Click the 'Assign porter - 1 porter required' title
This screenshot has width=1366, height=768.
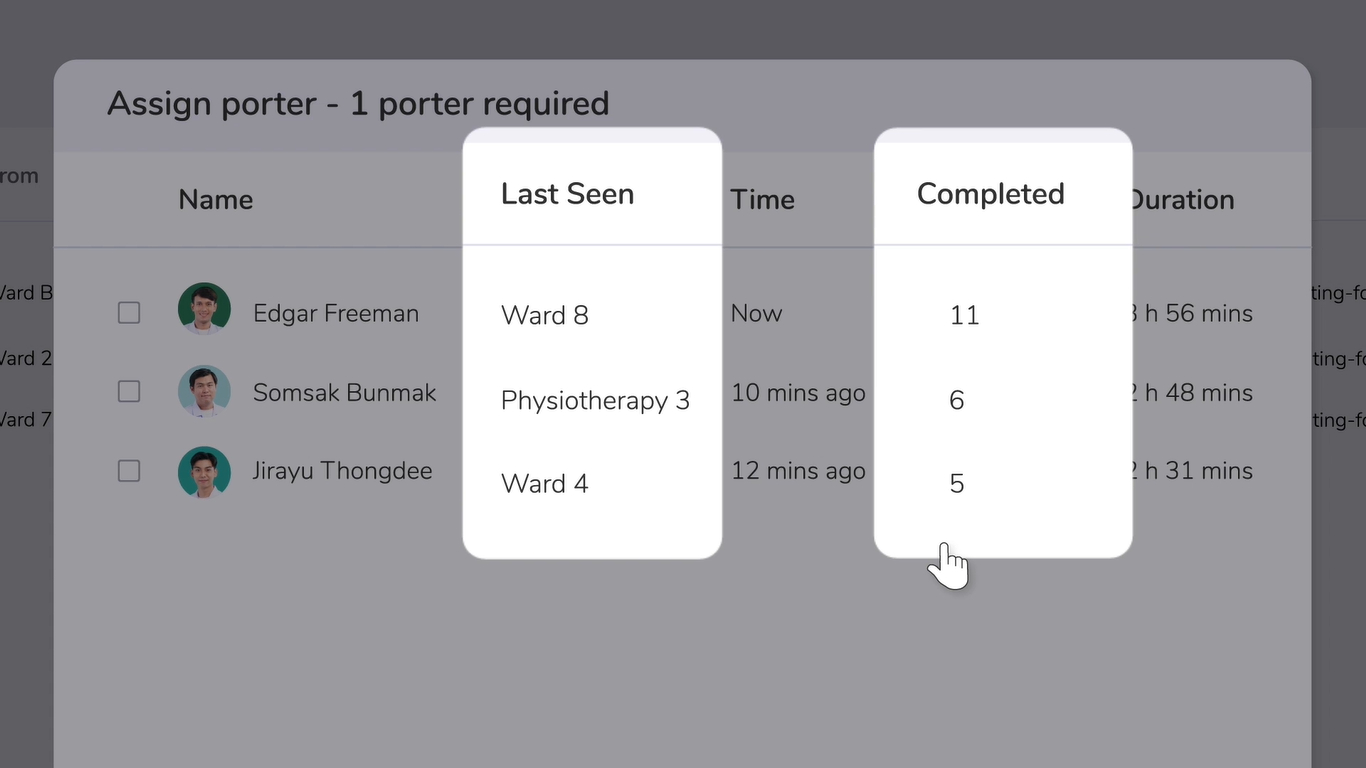click(x=358, y=104)
